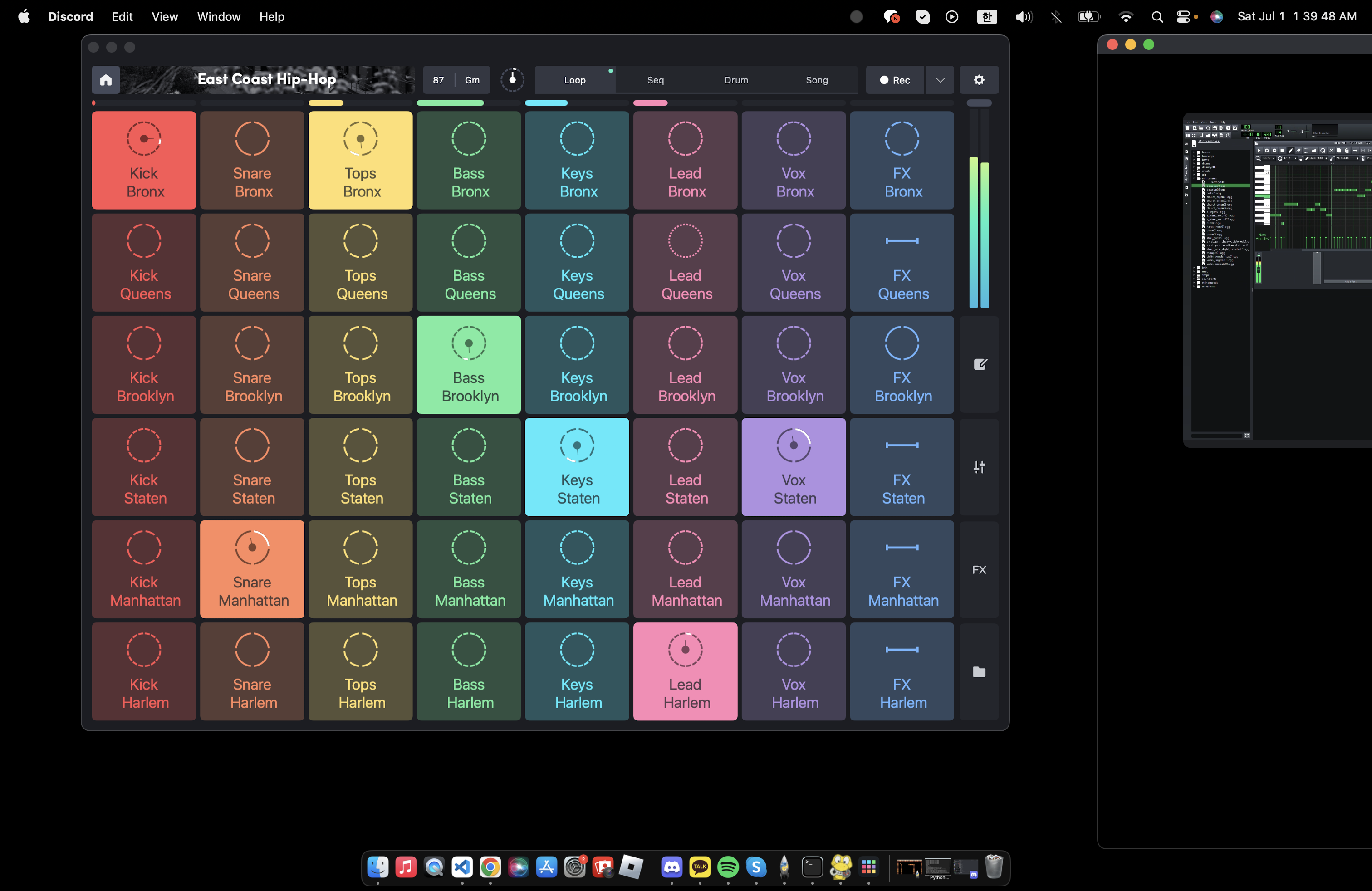Open the folder icon in sidebar

coord(979,671)
